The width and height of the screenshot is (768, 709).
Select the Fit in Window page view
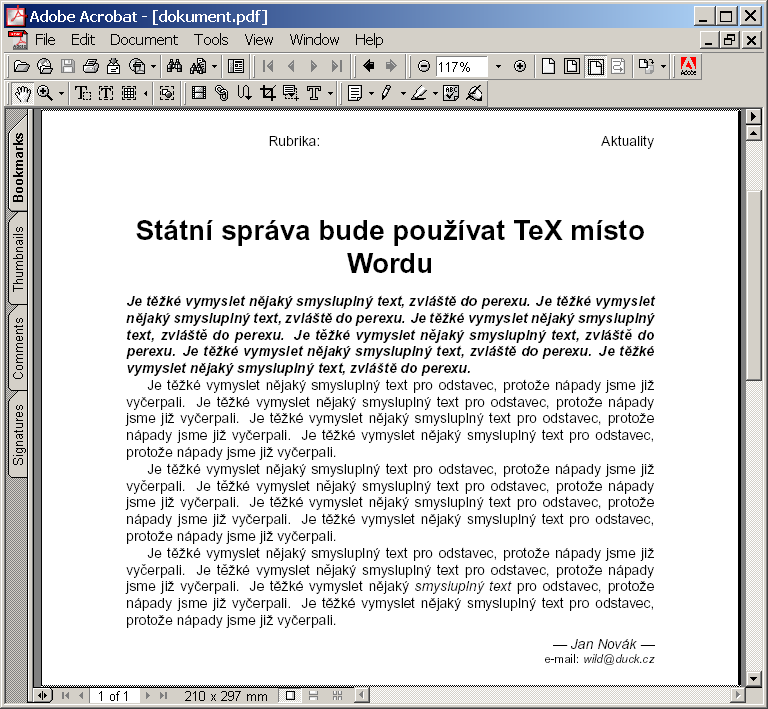[x=572, y=66]
